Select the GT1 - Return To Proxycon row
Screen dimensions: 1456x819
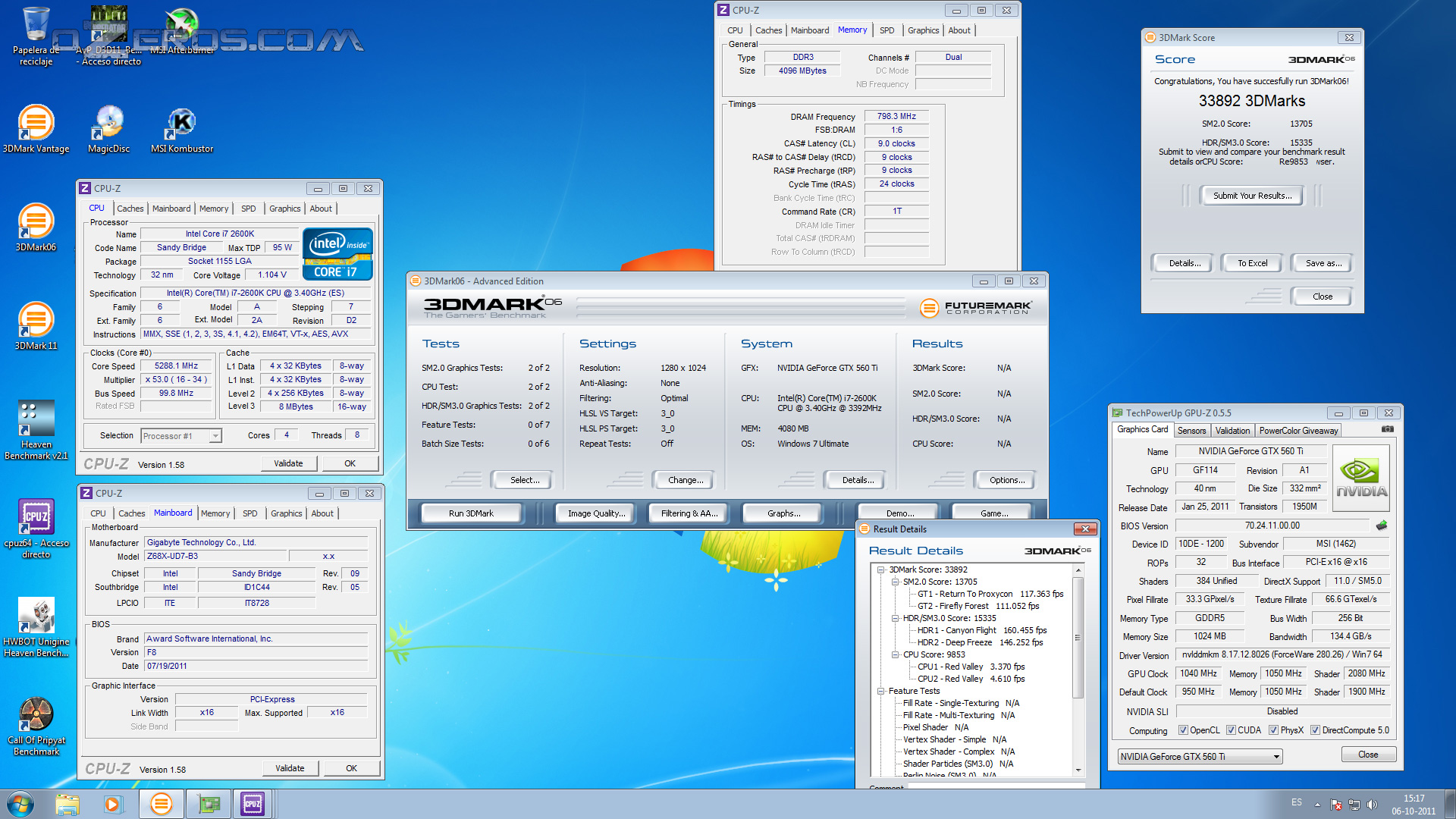[x=990, y=594]
